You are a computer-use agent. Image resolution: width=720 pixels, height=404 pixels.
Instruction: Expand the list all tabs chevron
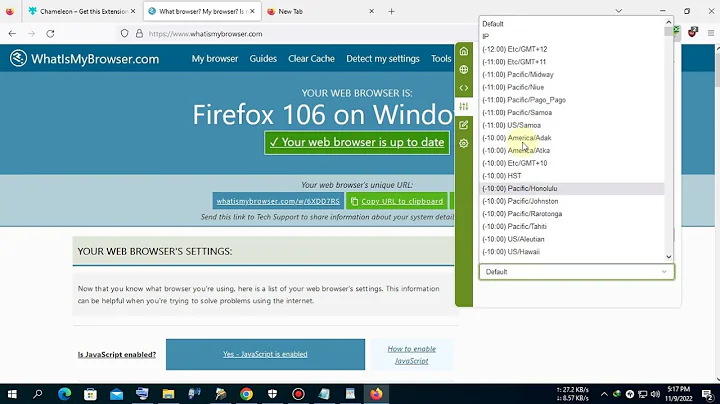click(x=619, y=11)
